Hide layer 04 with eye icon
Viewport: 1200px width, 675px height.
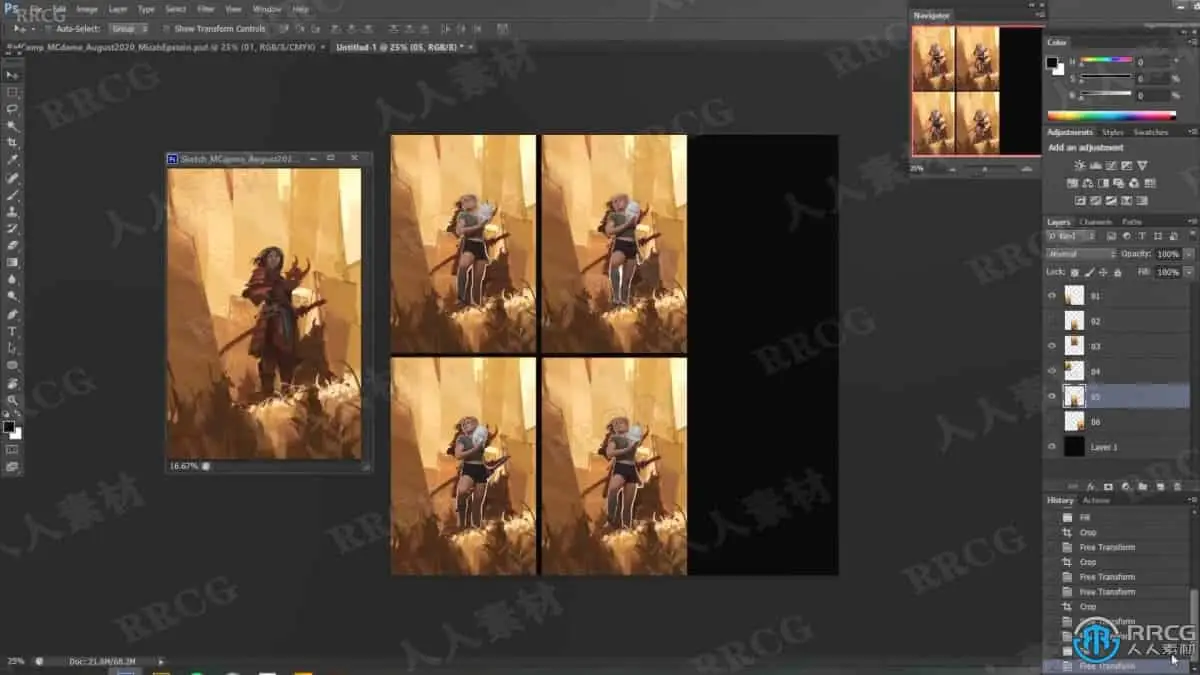coord(1051,371)
